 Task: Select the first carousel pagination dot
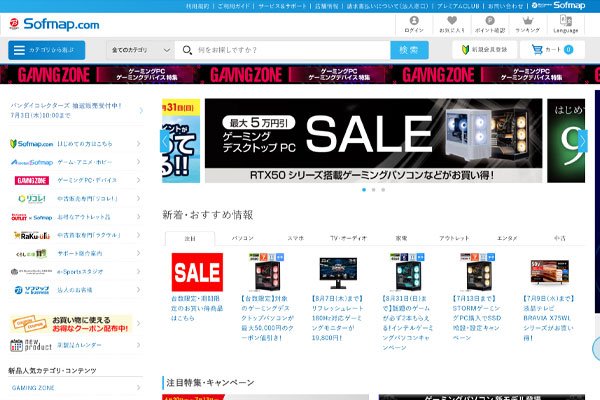364,190
